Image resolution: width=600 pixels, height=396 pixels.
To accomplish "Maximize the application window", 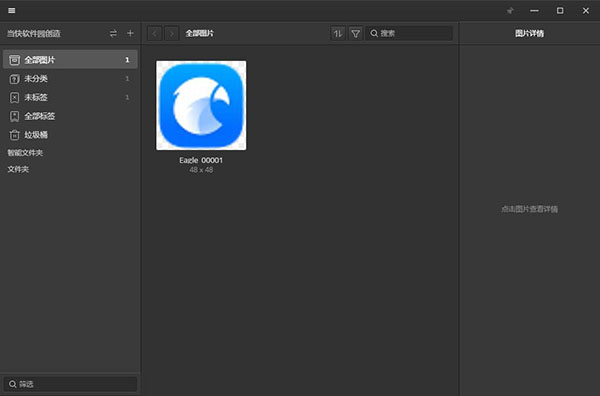I will 560,11.
